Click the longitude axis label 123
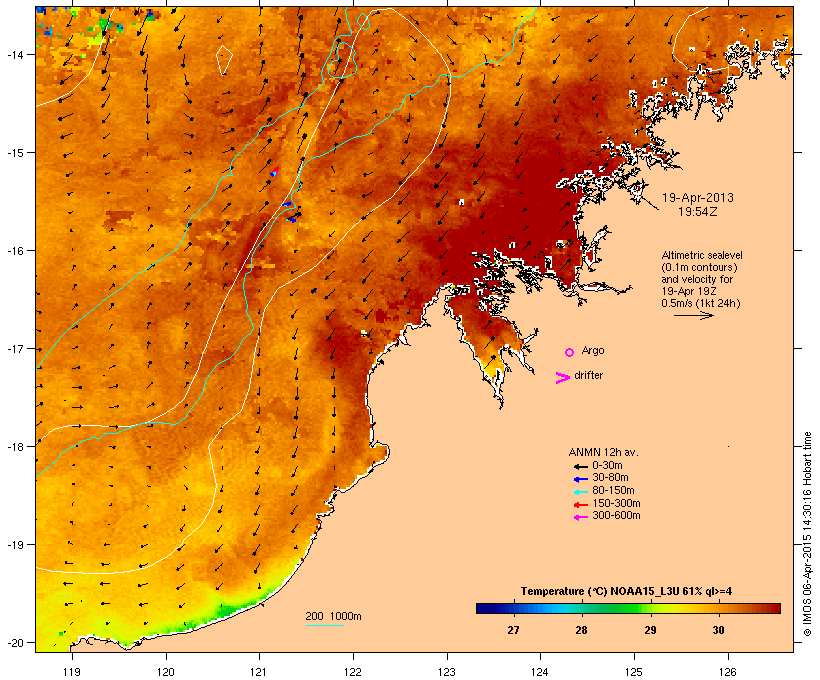 click(447, 672)
